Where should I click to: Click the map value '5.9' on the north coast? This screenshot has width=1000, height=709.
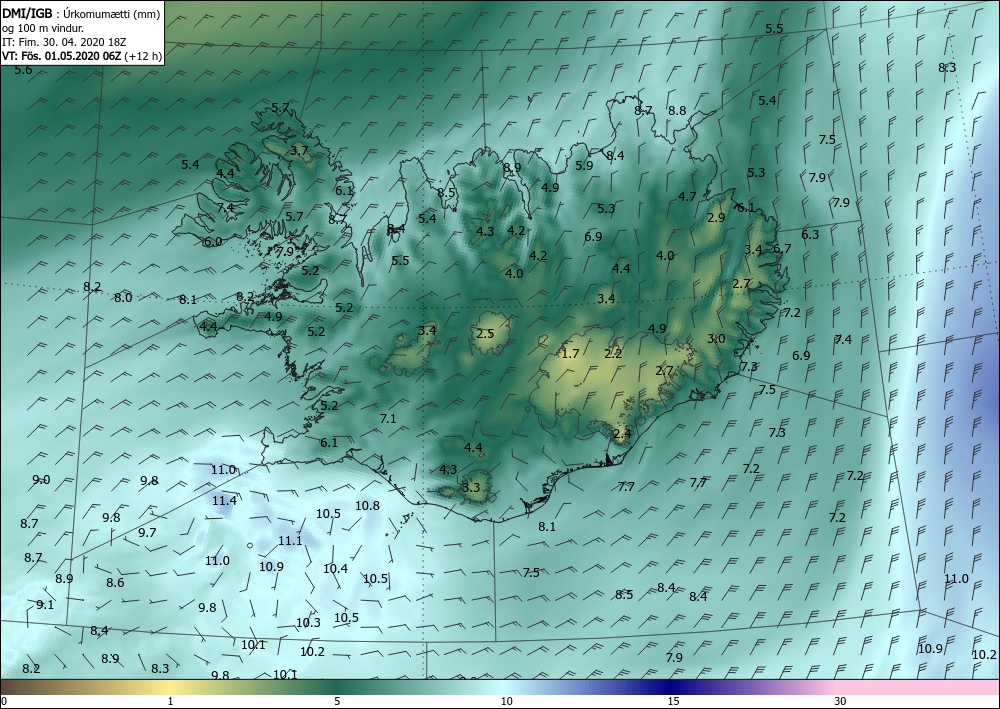584,165
